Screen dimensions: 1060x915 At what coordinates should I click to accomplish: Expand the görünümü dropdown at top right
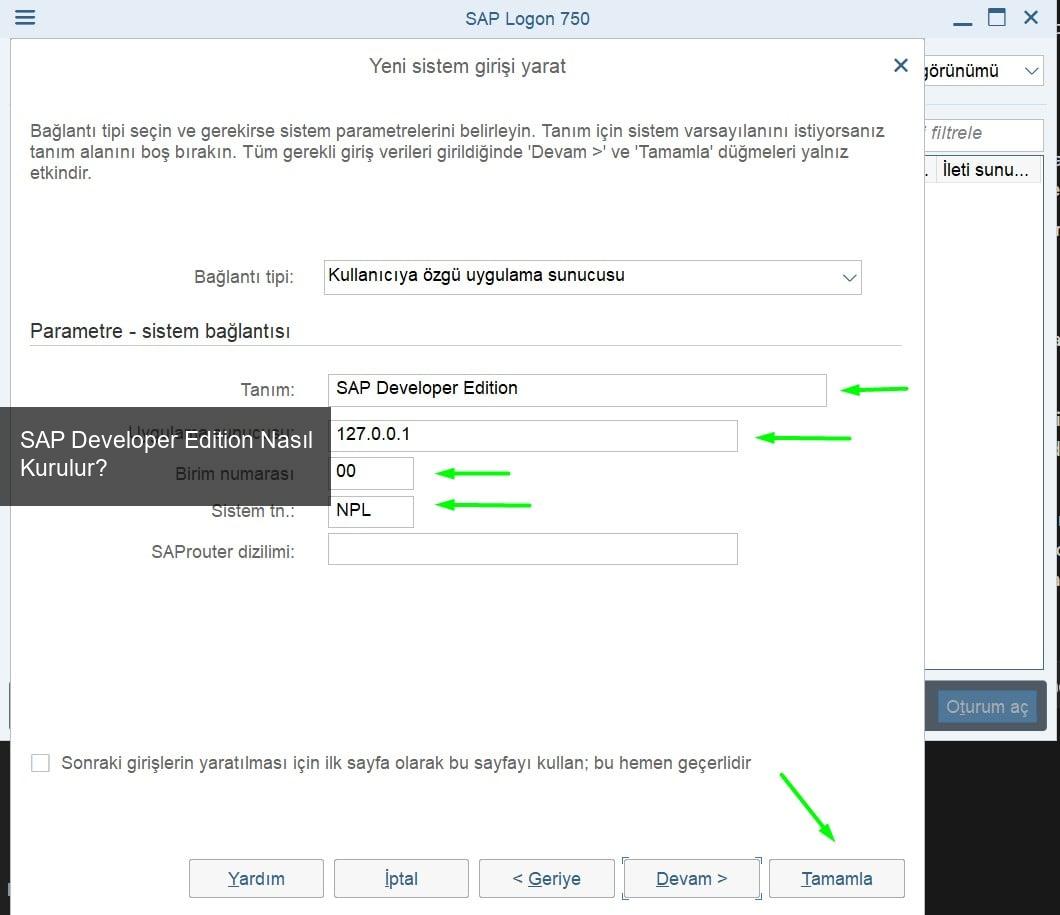pyautogui.click(x=1031, y=71)
